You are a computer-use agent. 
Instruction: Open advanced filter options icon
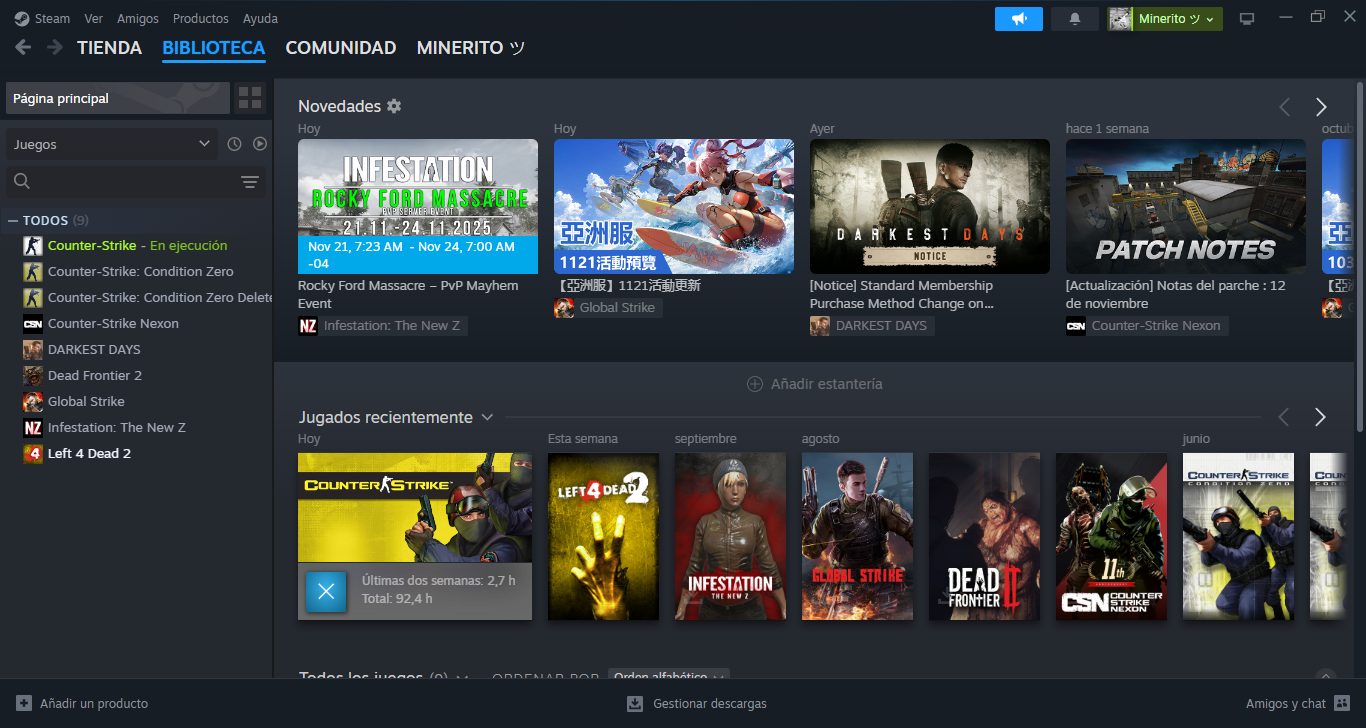coord(250,181)
